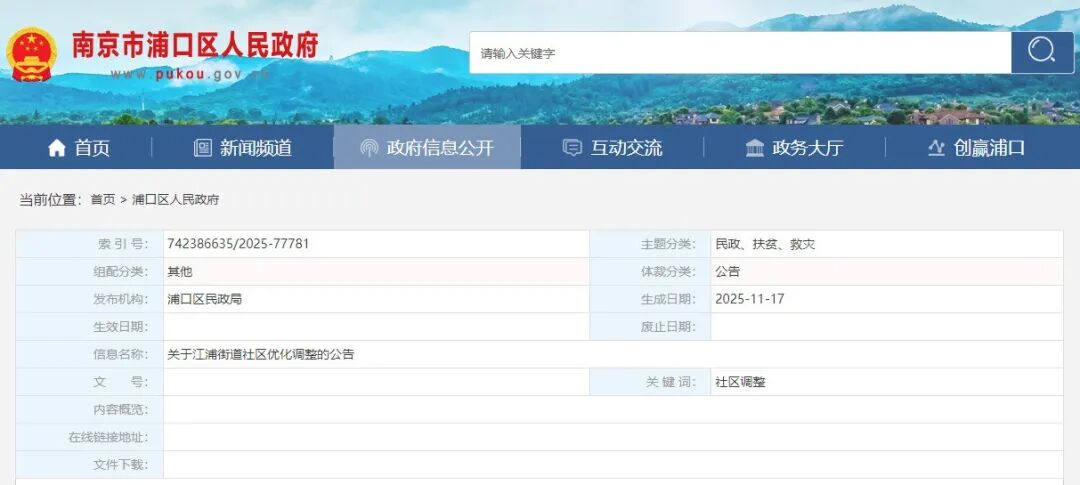
Task: Click the building icon beside 政务大厅
Action: (x=755, y=148)
